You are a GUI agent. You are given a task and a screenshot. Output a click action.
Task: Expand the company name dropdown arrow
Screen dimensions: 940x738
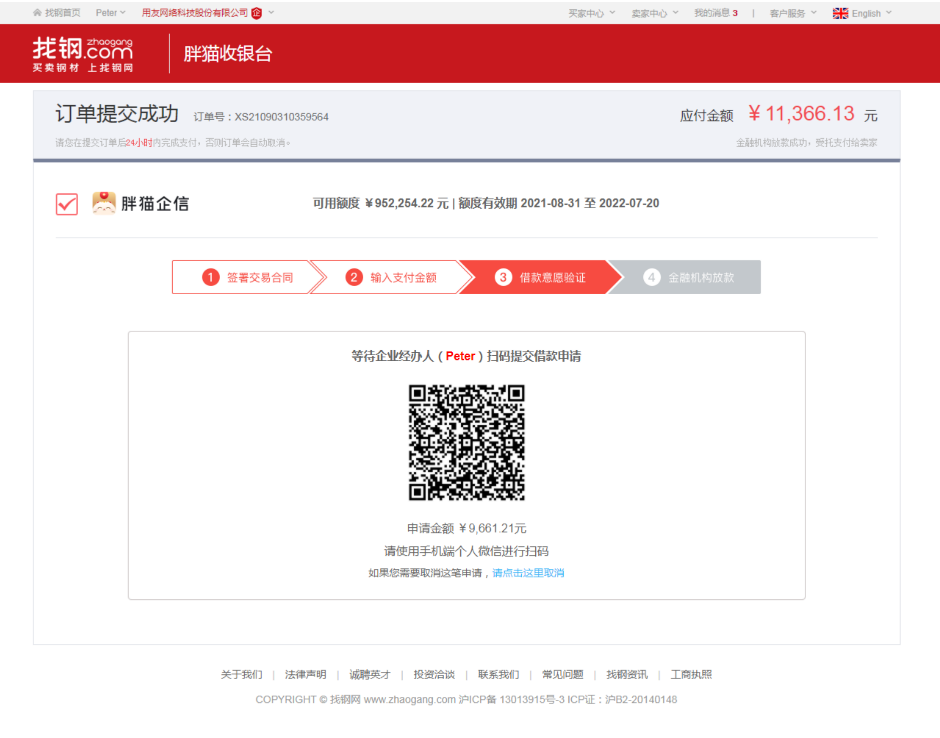(x=272, y=13)
